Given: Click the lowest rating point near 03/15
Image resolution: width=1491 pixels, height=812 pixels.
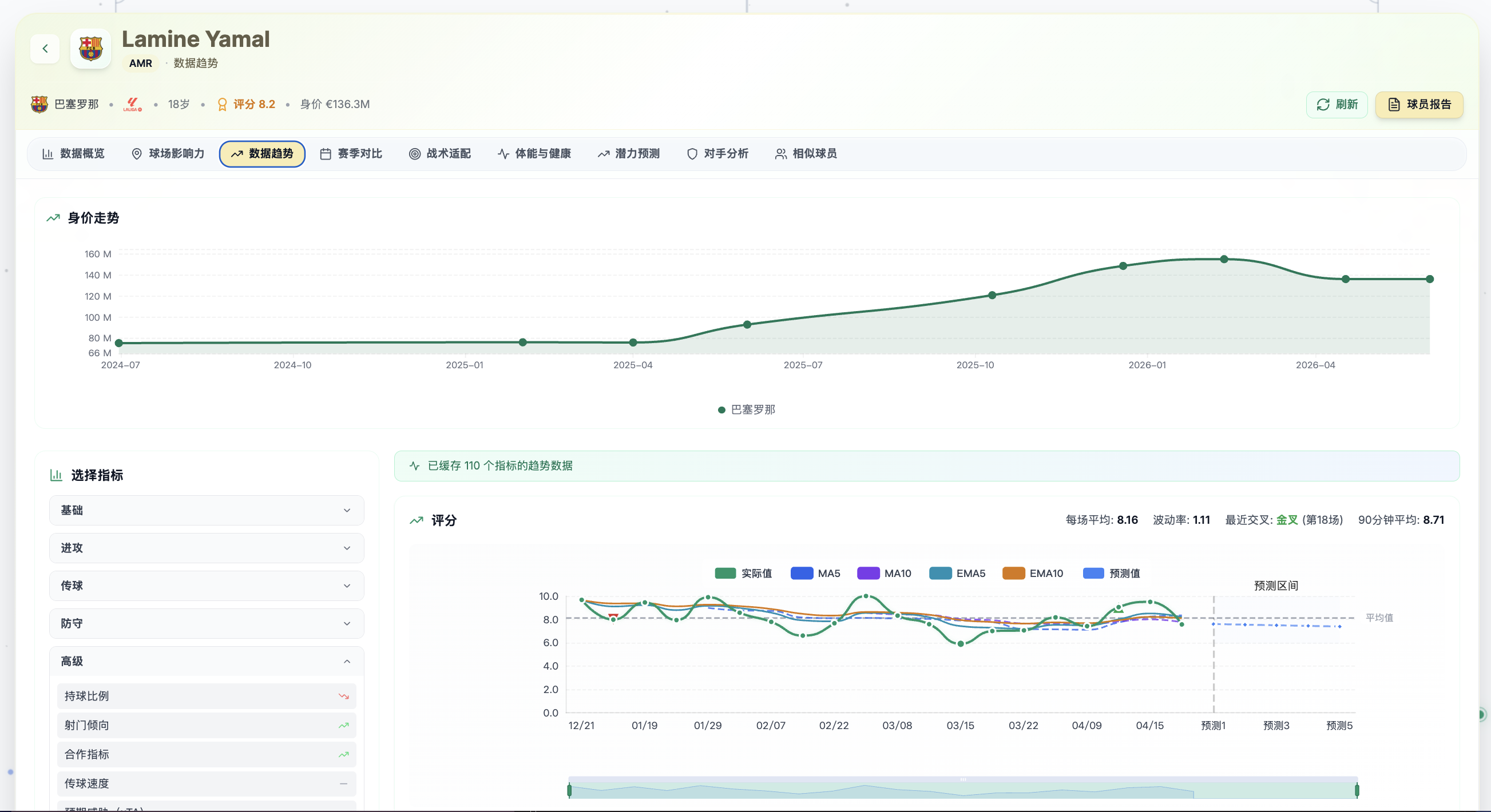Looking at the screenshot, I should coord(960,644).
